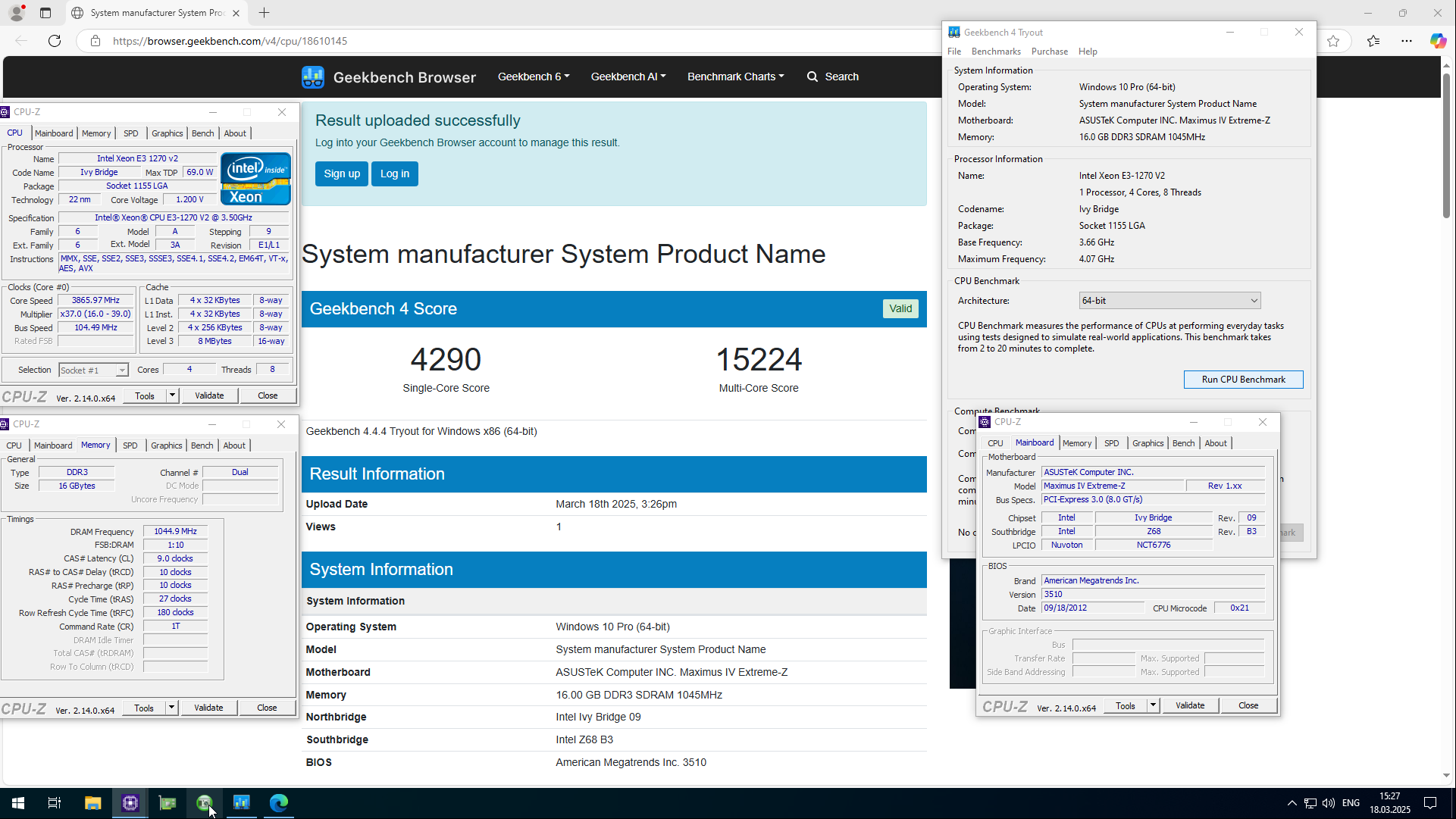Reload the browser page
Viewport: 1456px width, 819px height.
[55, 41]
